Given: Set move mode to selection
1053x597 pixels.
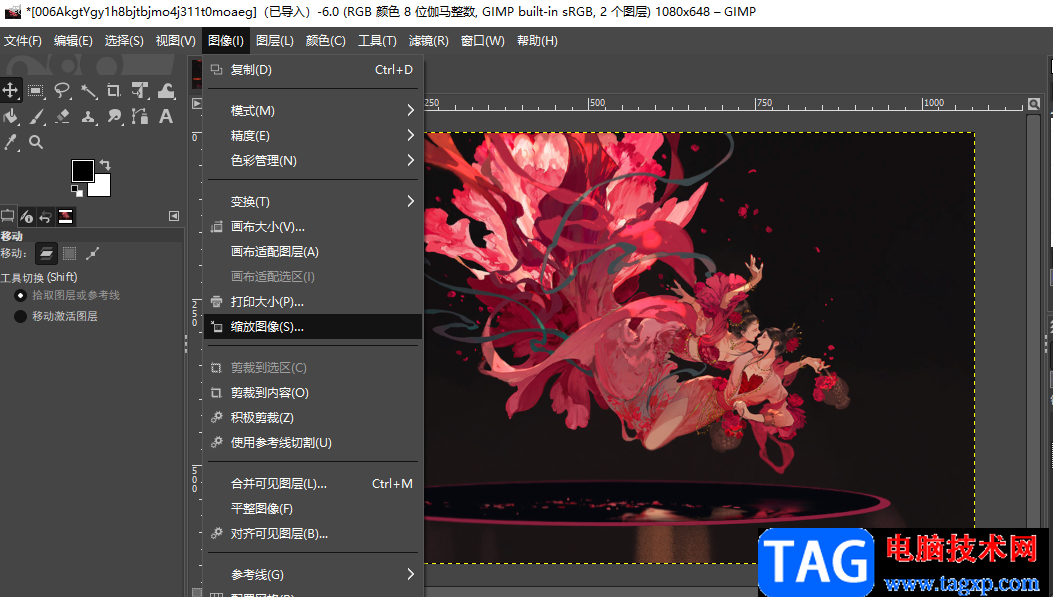Looking at the screenshot, I should point(69,253).
